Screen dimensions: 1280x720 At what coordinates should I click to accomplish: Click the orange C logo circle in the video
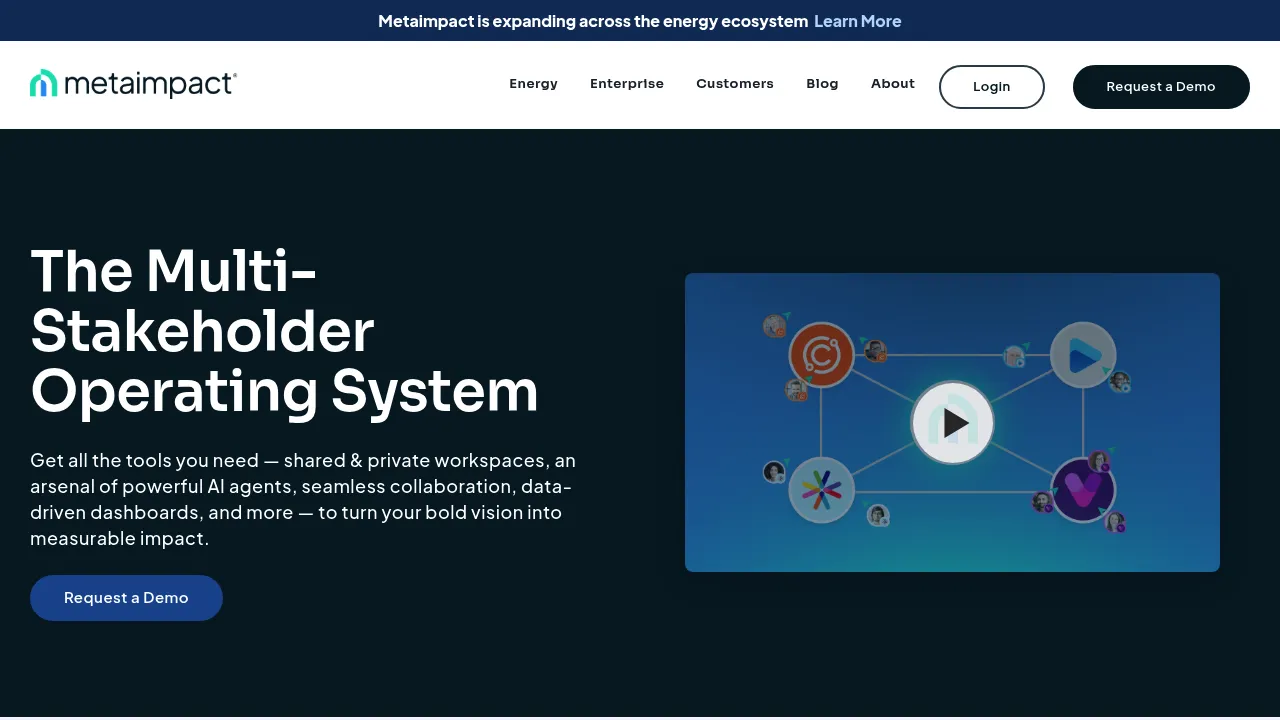(x=821, y=355)
